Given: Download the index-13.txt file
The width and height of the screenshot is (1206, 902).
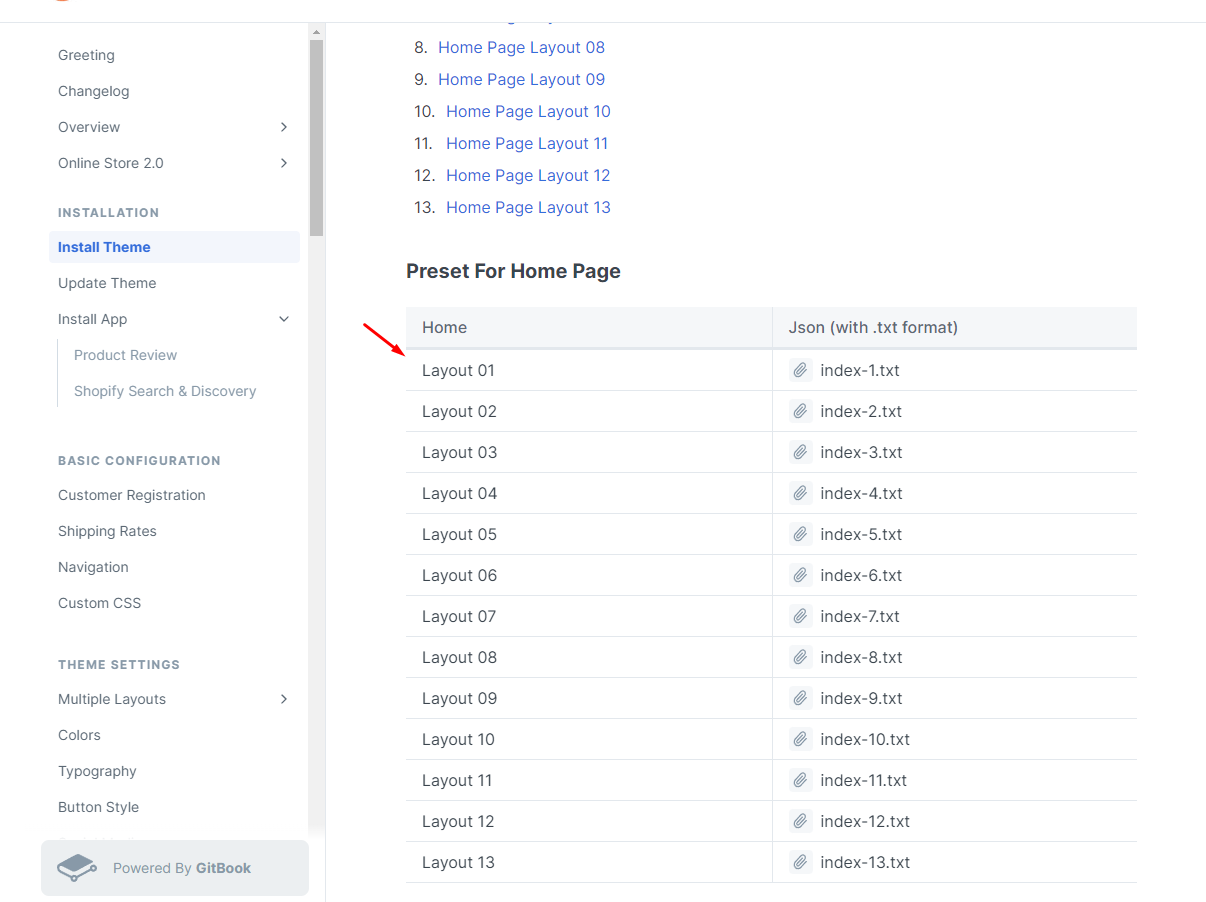Looking at the screenshot, I should 865,862.
